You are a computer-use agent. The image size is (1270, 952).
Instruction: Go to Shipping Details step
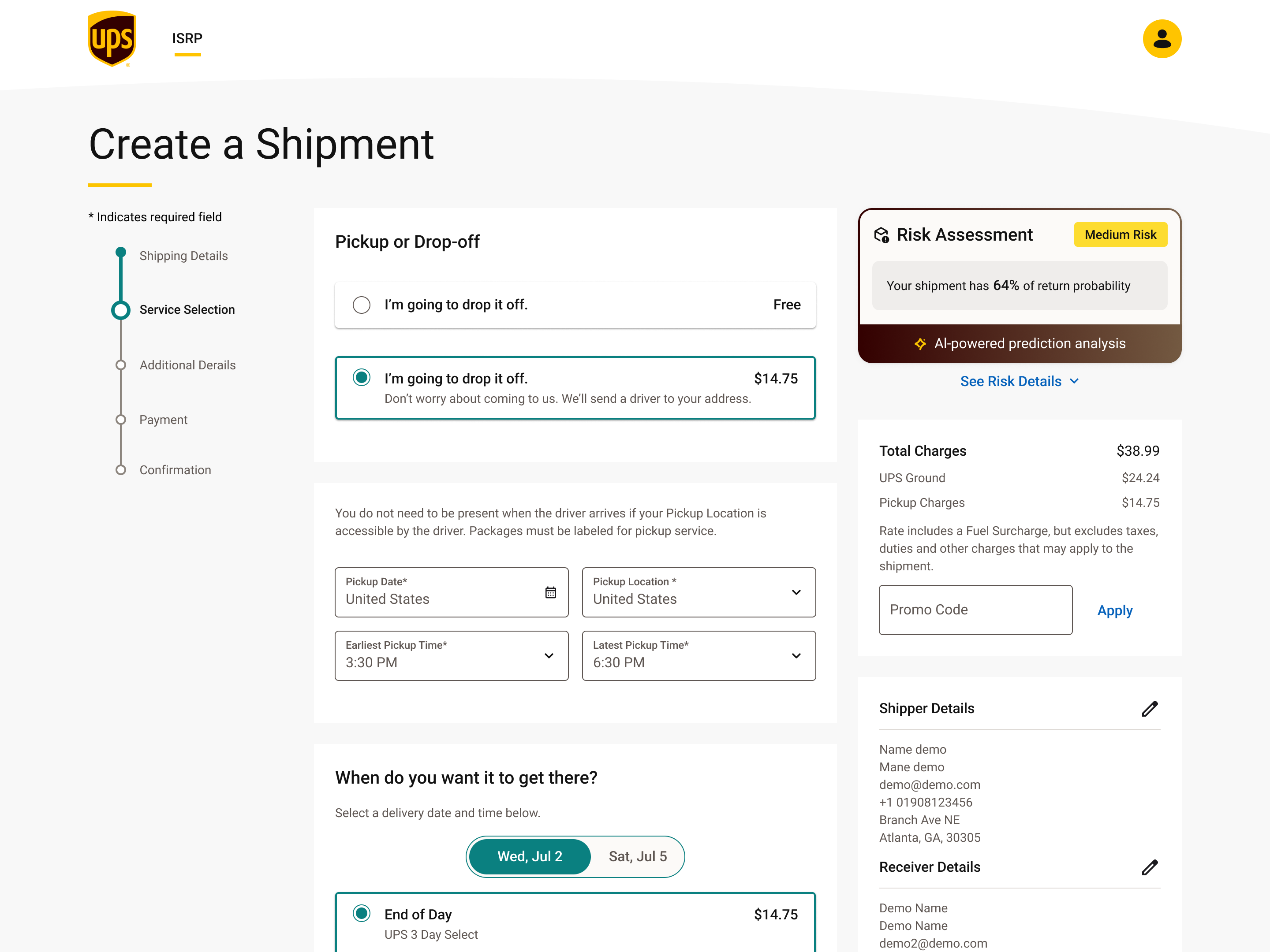tap(183, 256)
